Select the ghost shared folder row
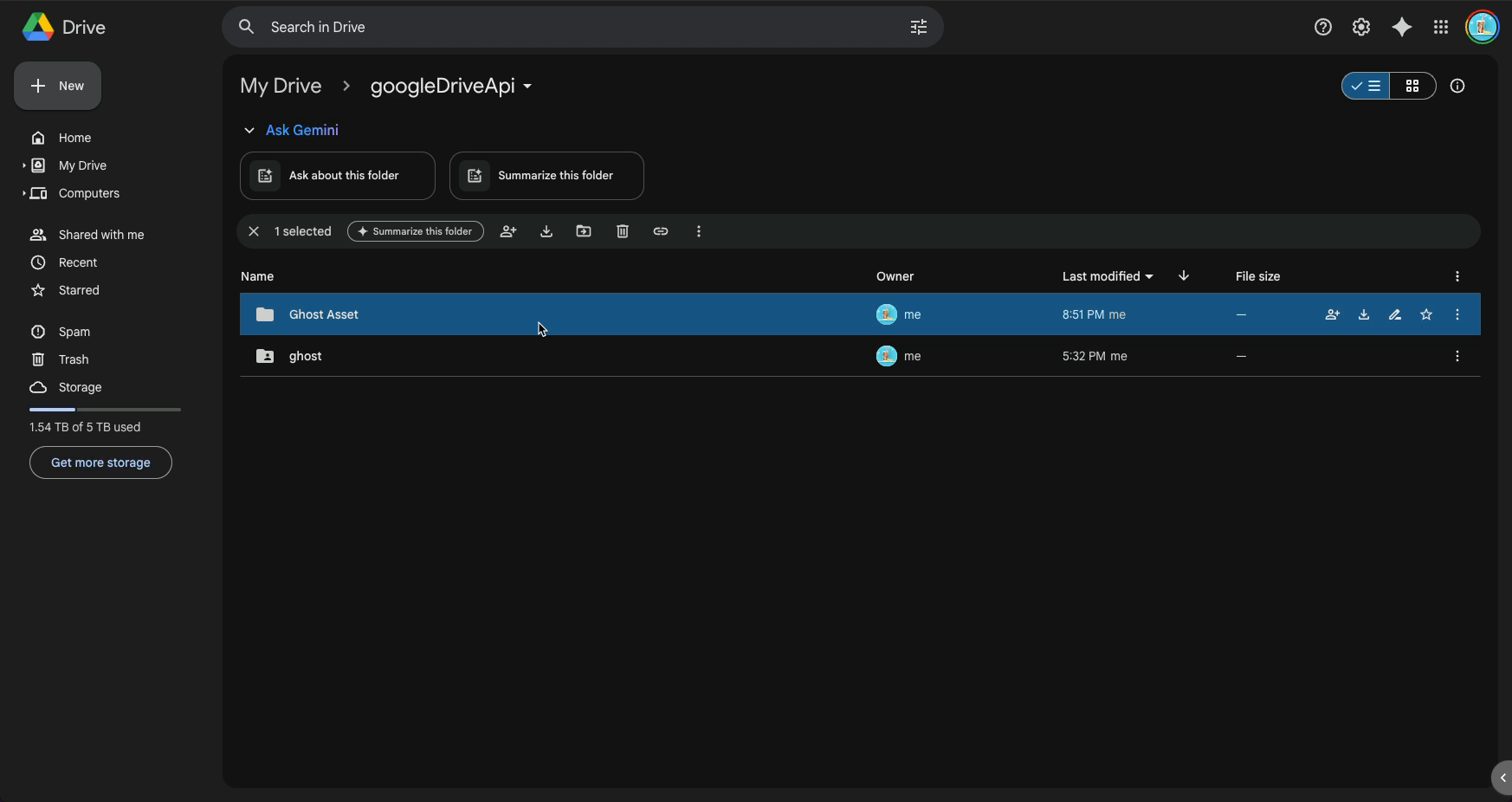 coord(860,356)
